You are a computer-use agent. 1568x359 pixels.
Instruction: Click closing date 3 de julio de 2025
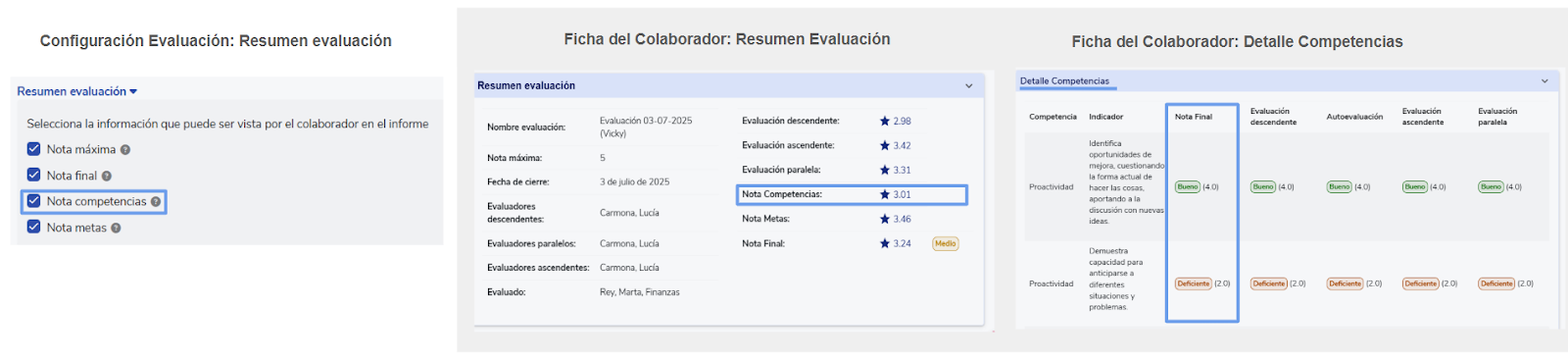click(635, 182)
